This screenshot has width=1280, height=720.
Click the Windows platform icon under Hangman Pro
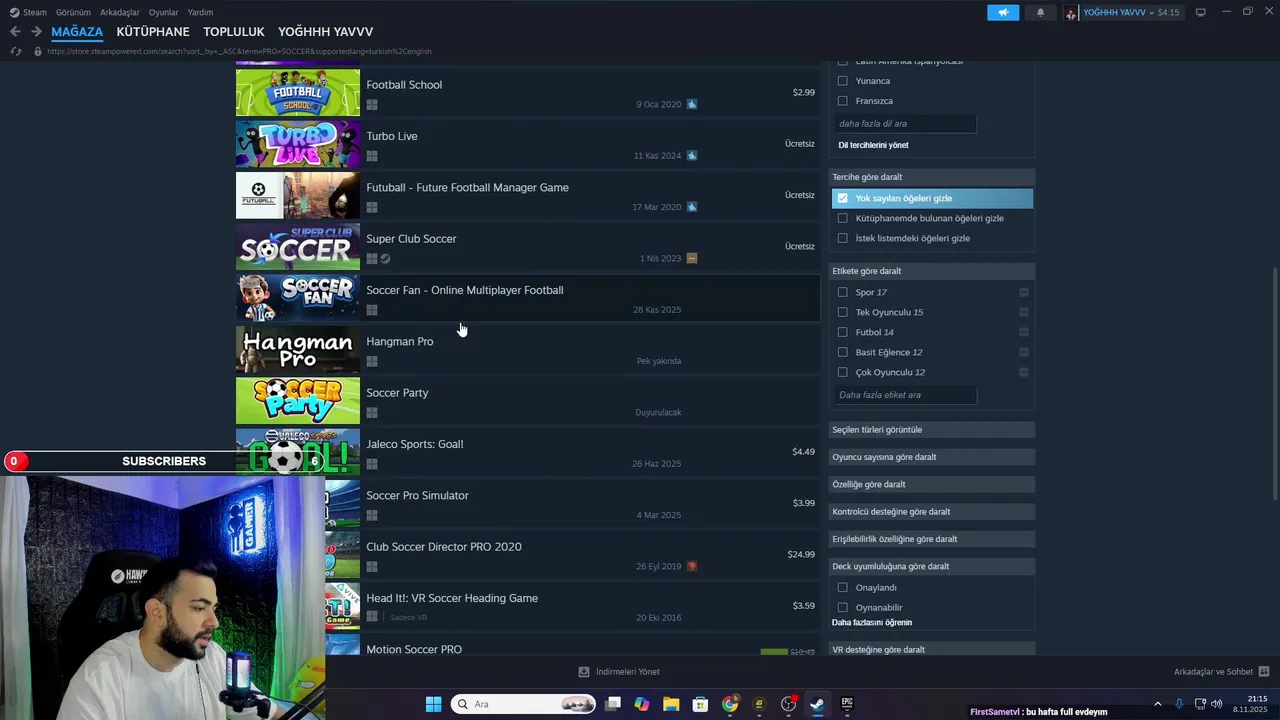click(x=372, y=361)
